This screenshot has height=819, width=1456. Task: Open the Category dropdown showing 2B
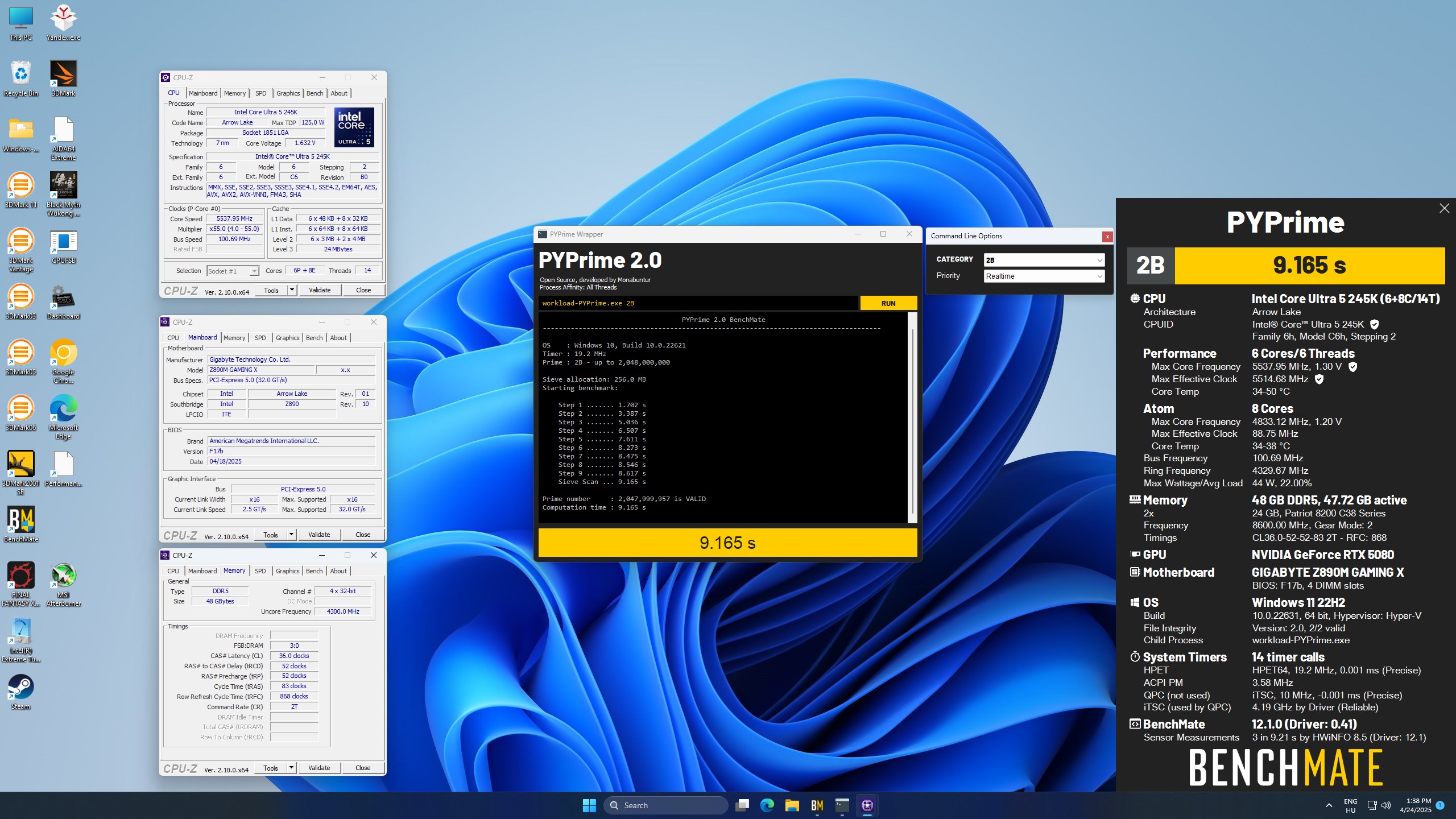coord(1044,260)
